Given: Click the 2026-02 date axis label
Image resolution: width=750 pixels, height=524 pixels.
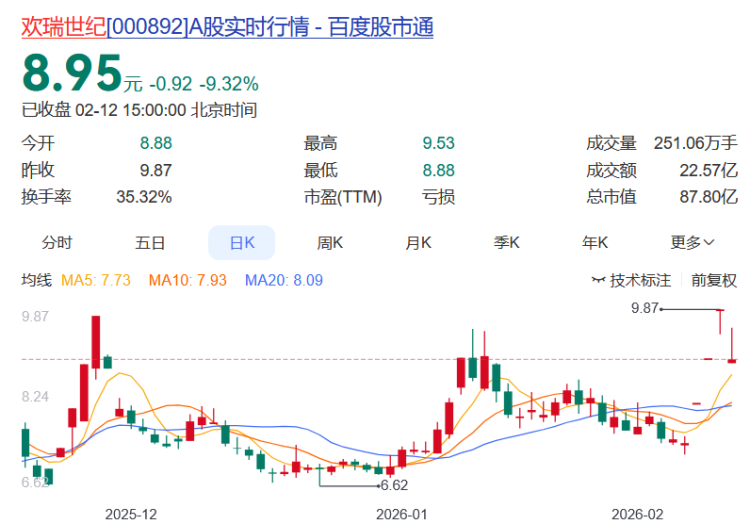Looking at the screenshot, I should tap(637, 514).
